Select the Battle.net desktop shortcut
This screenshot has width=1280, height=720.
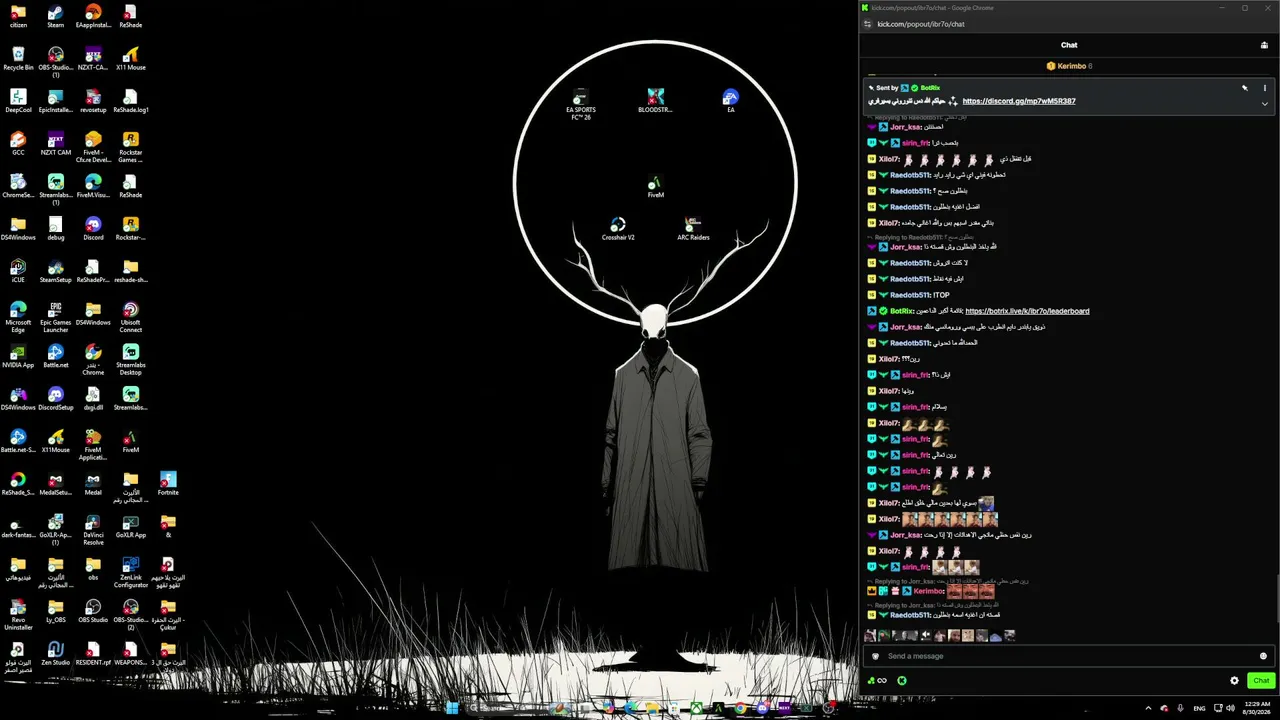56,356
